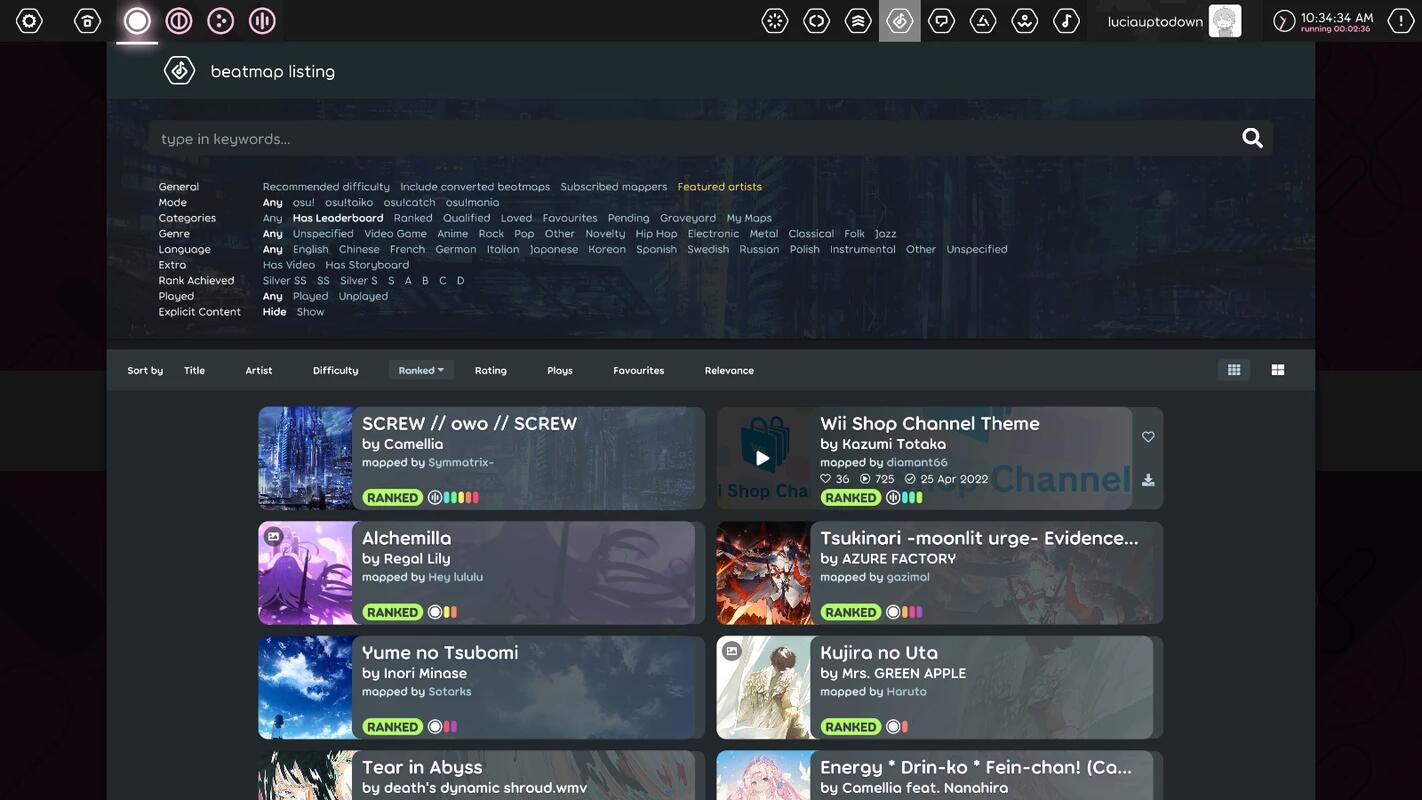Open the social dashboard icon
Viewport: 1422px width, 800px height.
tap(983, 21)
